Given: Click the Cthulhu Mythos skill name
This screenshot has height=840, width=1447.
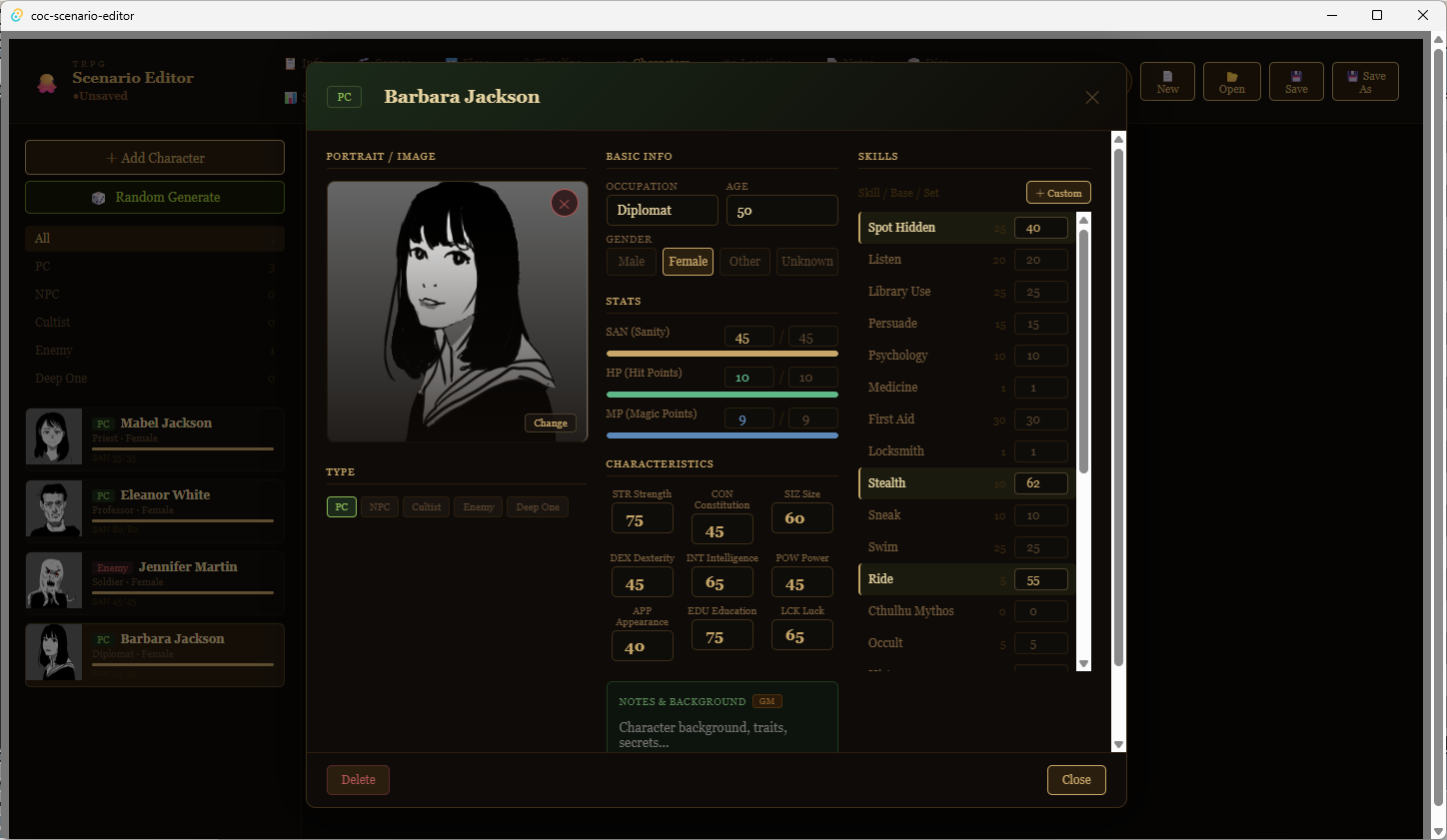Looking at the screenshot, I should (911, 611).
